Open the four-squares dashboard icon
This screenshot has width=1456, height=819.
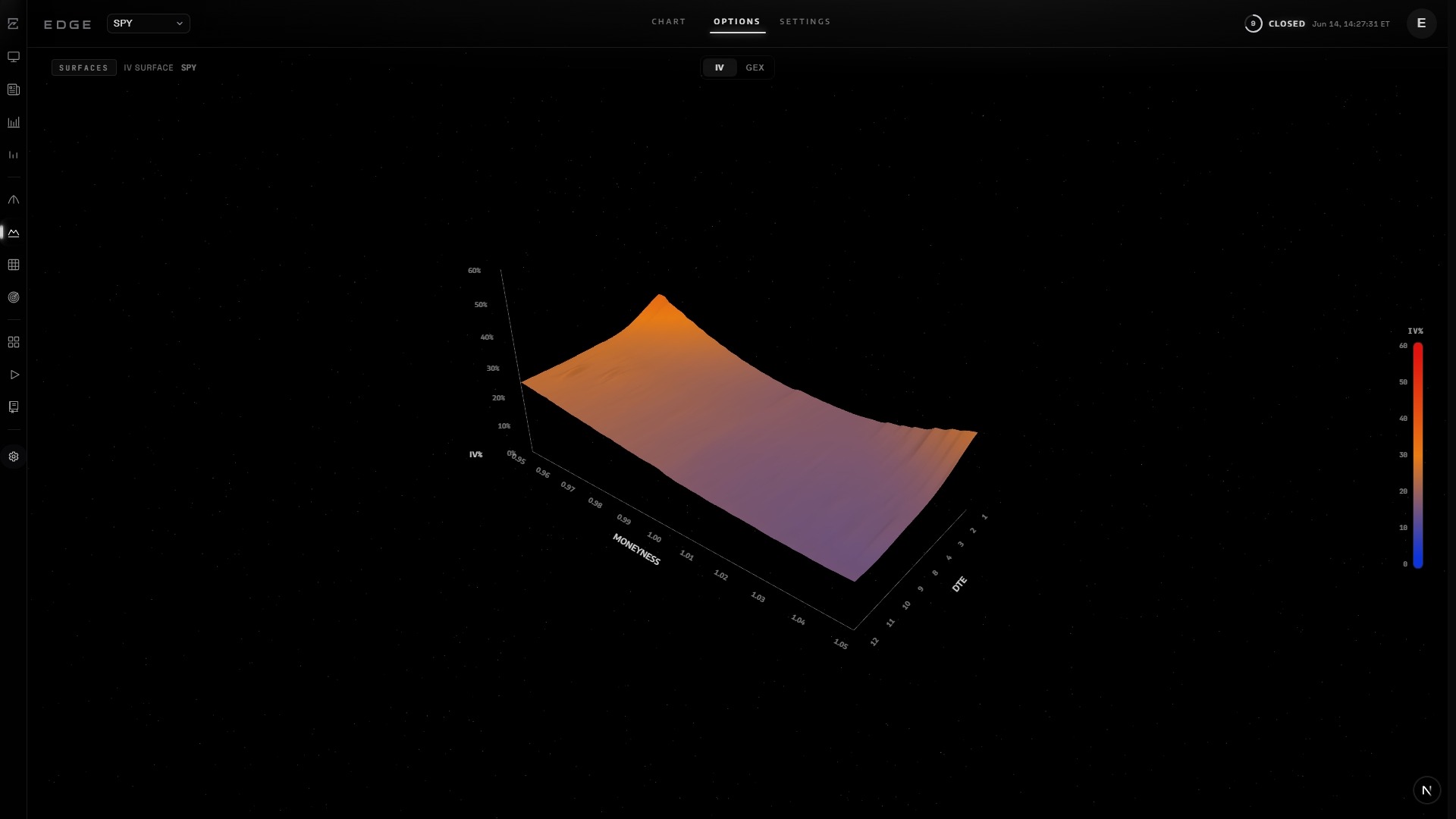[x=13, y=342]
